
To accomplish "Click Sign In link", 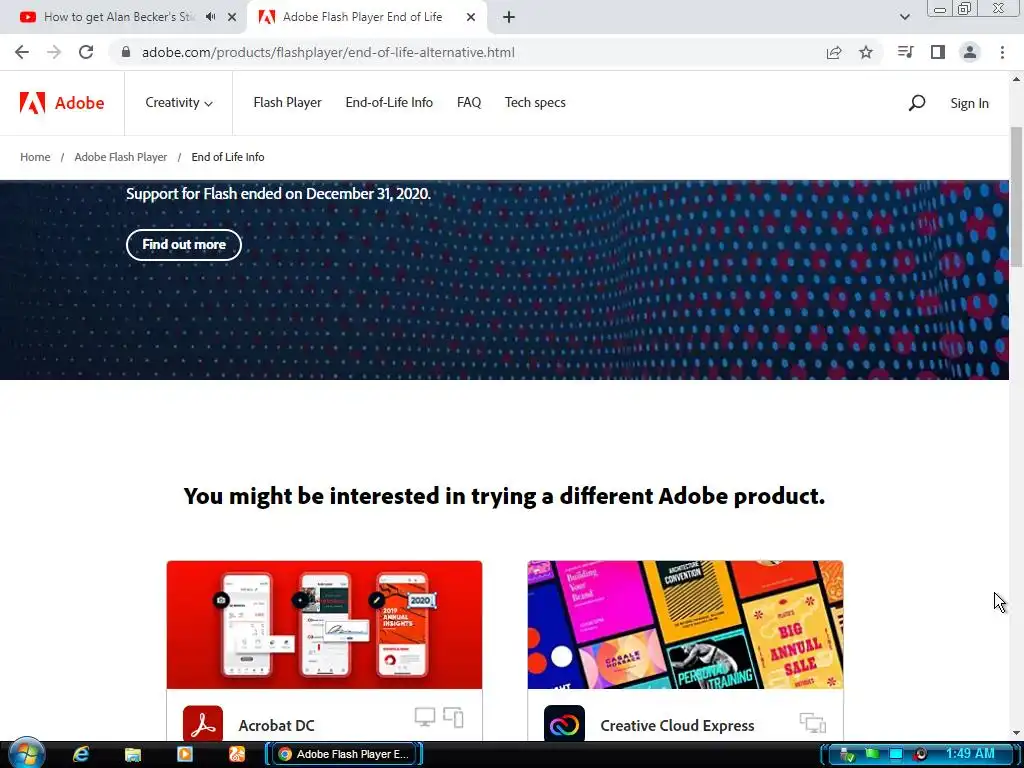I will click(969, 103).
